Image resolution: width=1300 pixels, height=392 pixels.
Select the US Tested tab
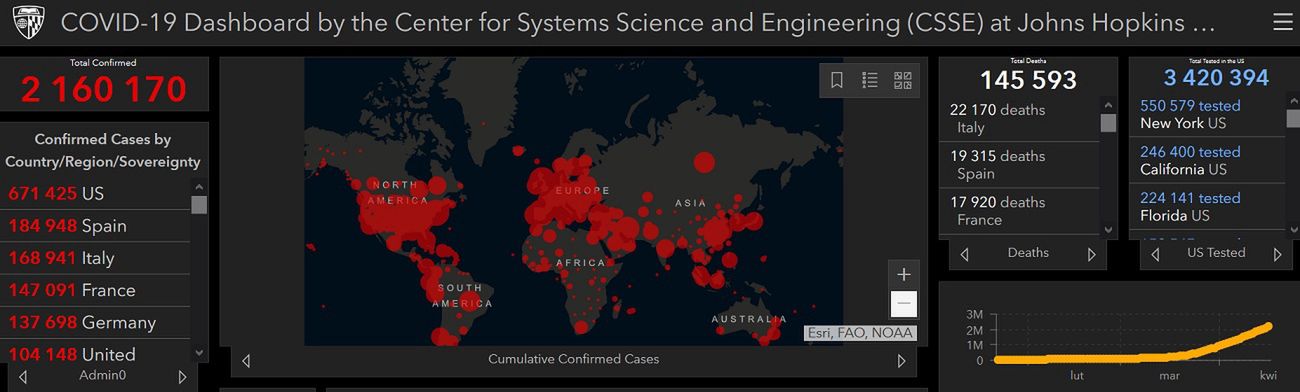(x=1216, y=253)
